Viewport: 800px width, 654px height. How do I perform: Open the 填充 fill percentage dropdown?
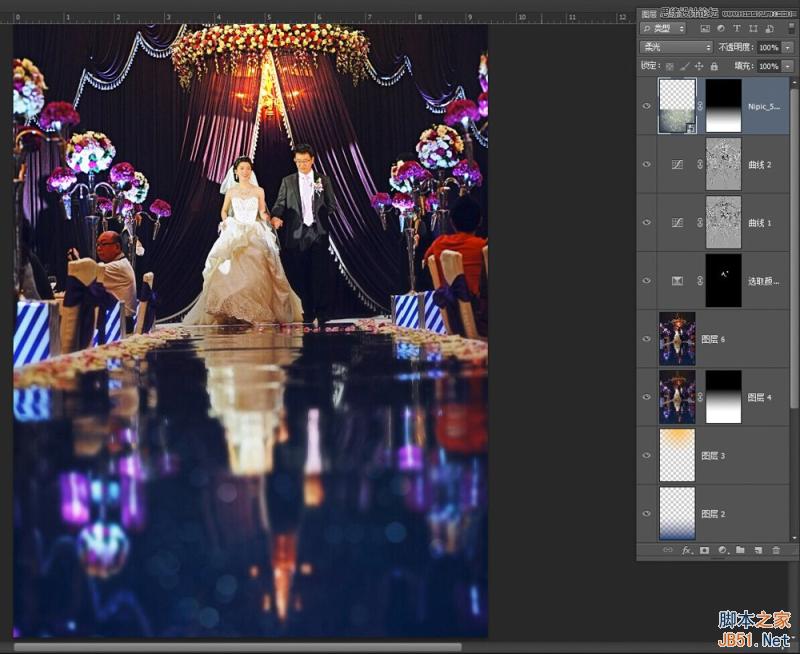[x=786, y=66]
